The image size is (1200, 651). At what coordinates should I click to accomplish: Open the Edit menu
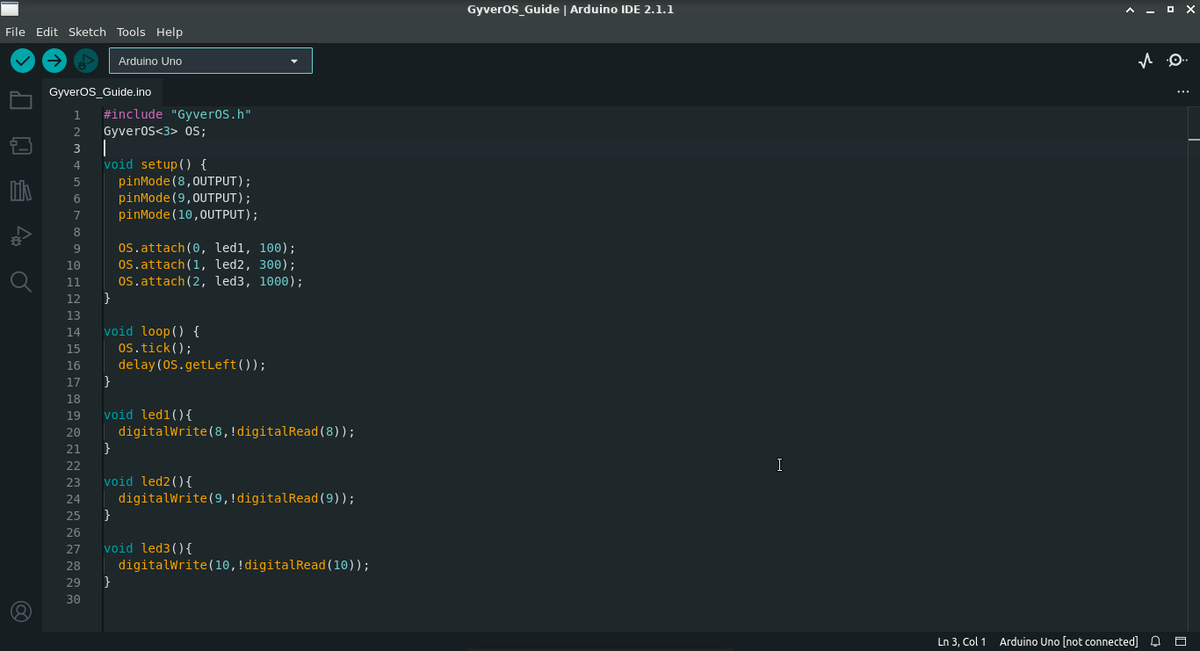47,32
